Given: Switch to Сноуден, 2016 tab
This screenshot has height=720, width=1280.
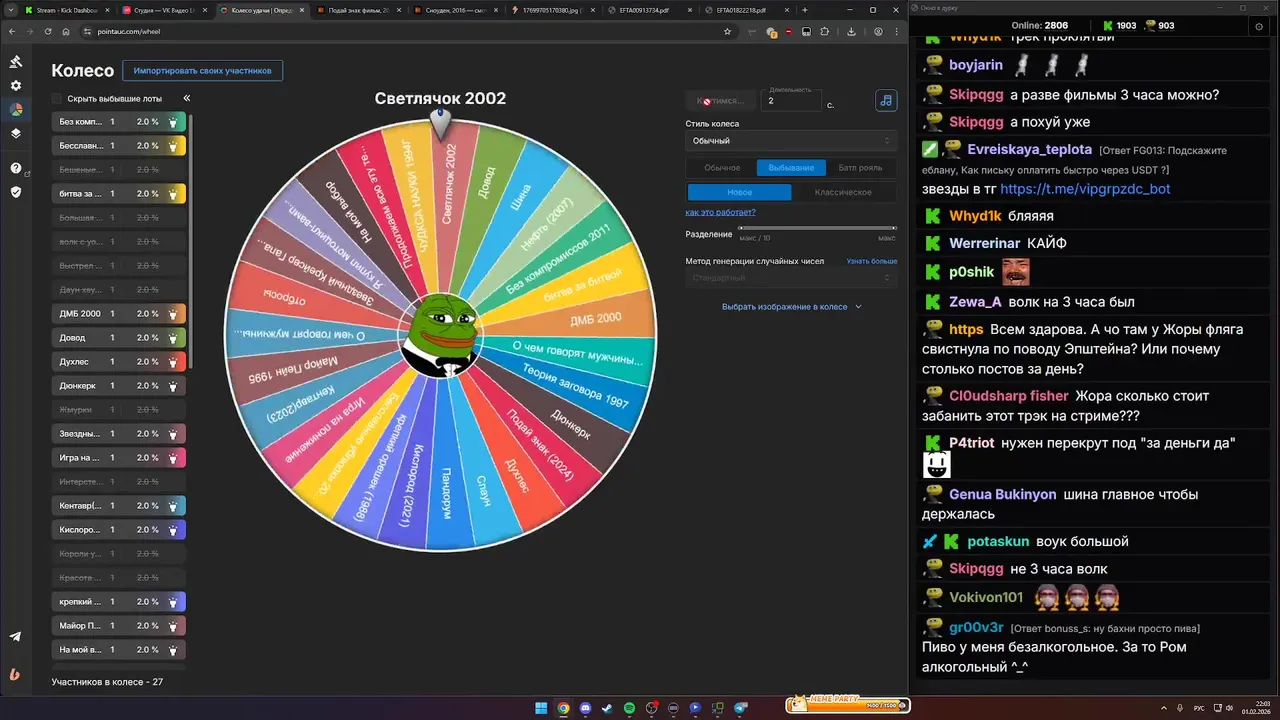Looking at the screenshot, I should pyautogui.click(x=453, y=9).
